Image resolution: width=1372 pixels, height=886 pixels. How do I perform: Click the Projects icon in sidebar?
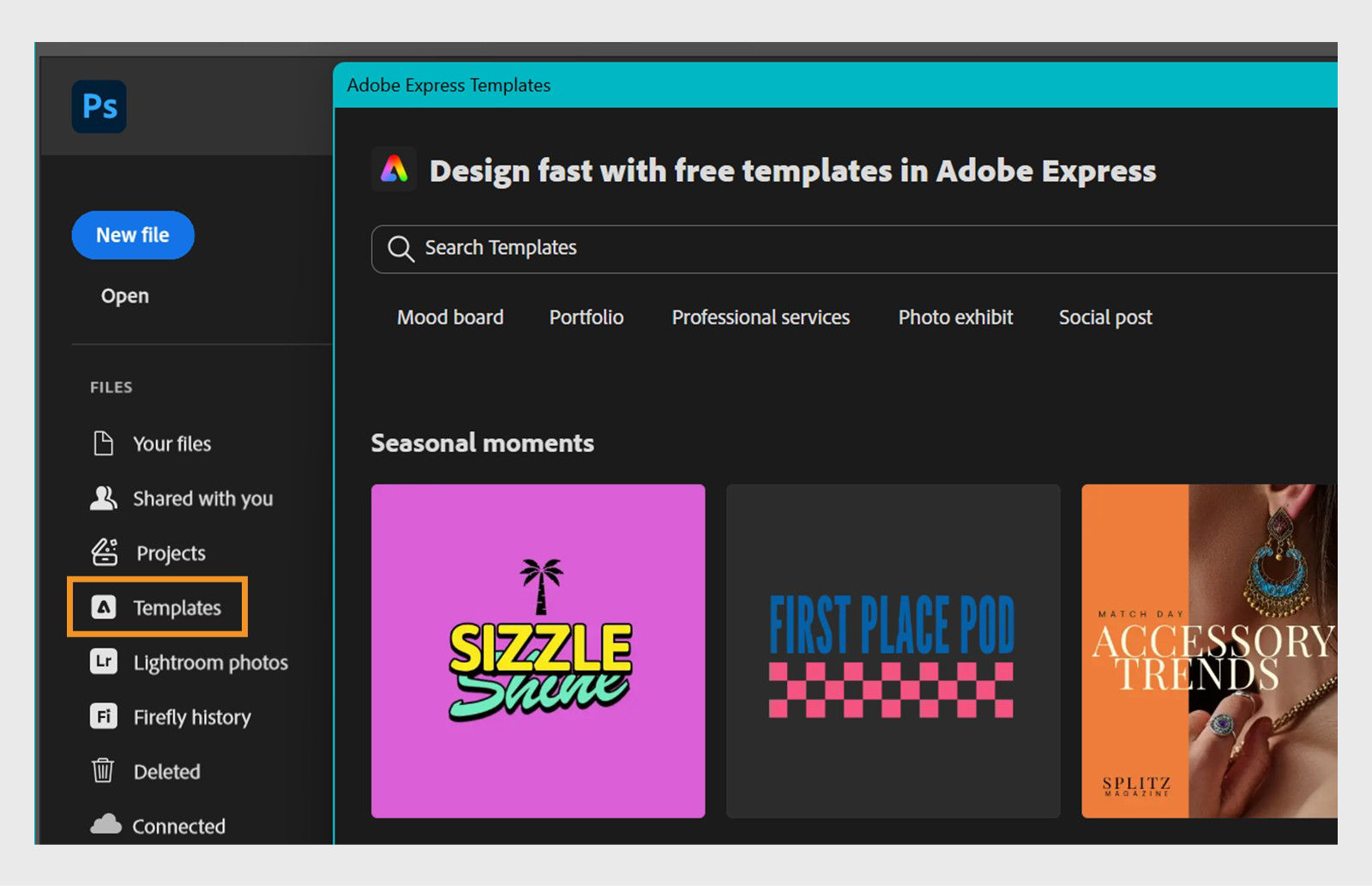click(105, 552)
